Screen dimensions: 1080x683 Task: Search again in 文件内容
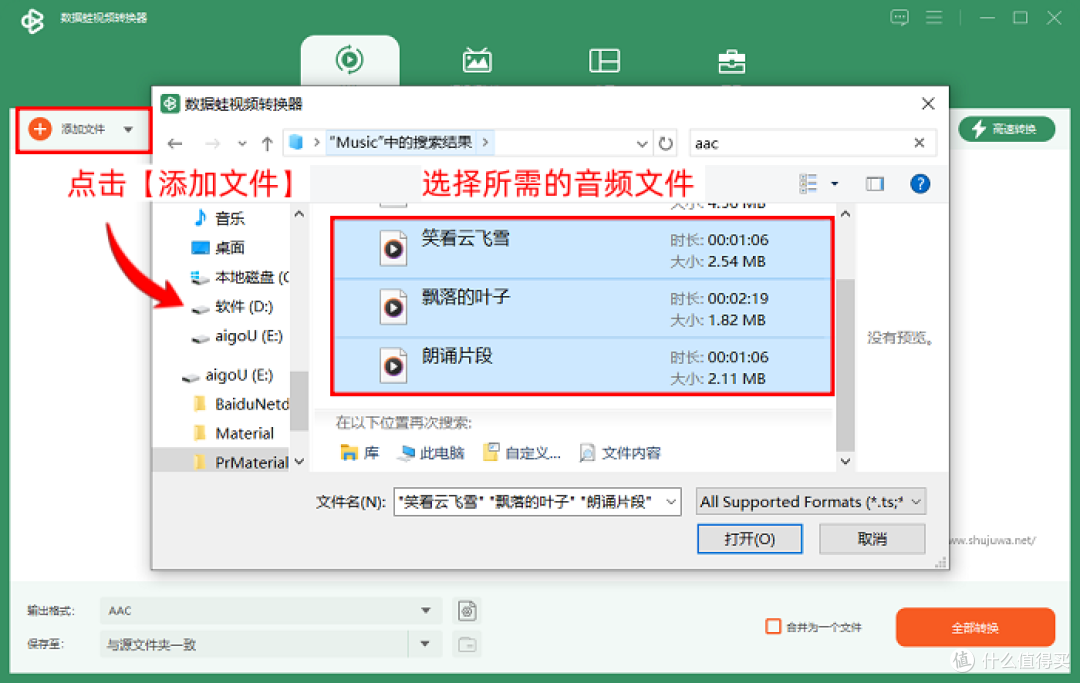(x=621, y=452)
